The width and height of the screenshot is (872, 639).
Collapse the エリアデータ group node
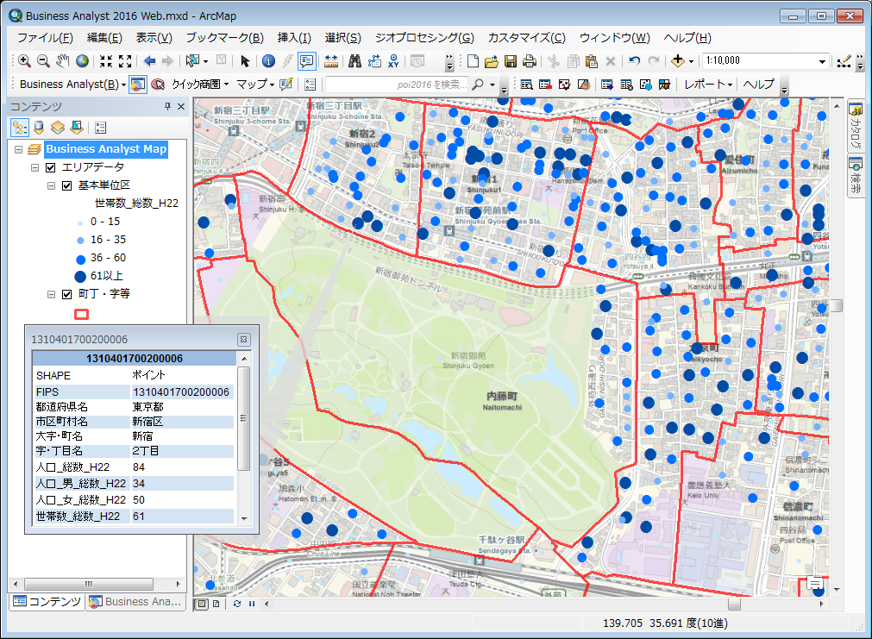pos(34,167)
